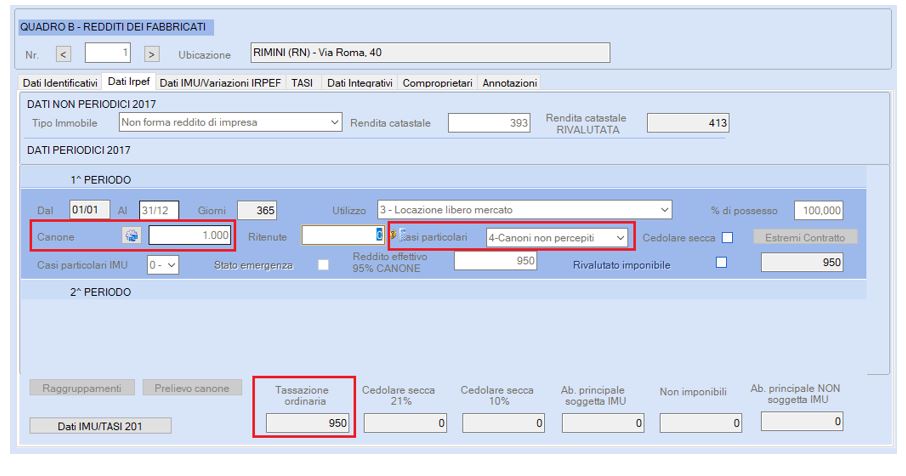
Task: Click the Tassazione ordinaria total field
Action: [x=307, y=423]
